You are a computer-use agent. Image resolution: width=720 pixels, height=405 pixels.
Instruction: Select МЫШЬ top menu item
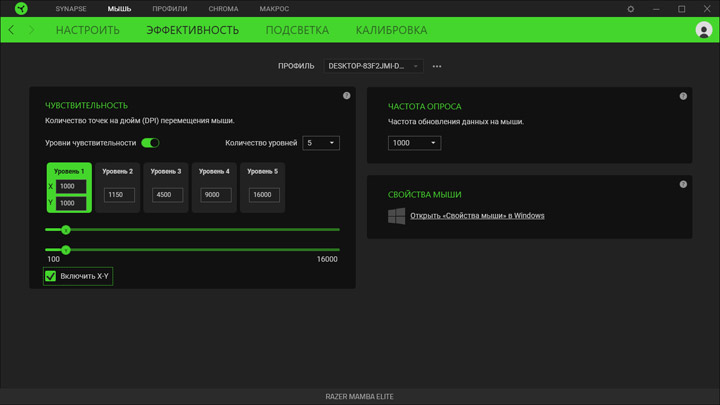tap(119, 9)
